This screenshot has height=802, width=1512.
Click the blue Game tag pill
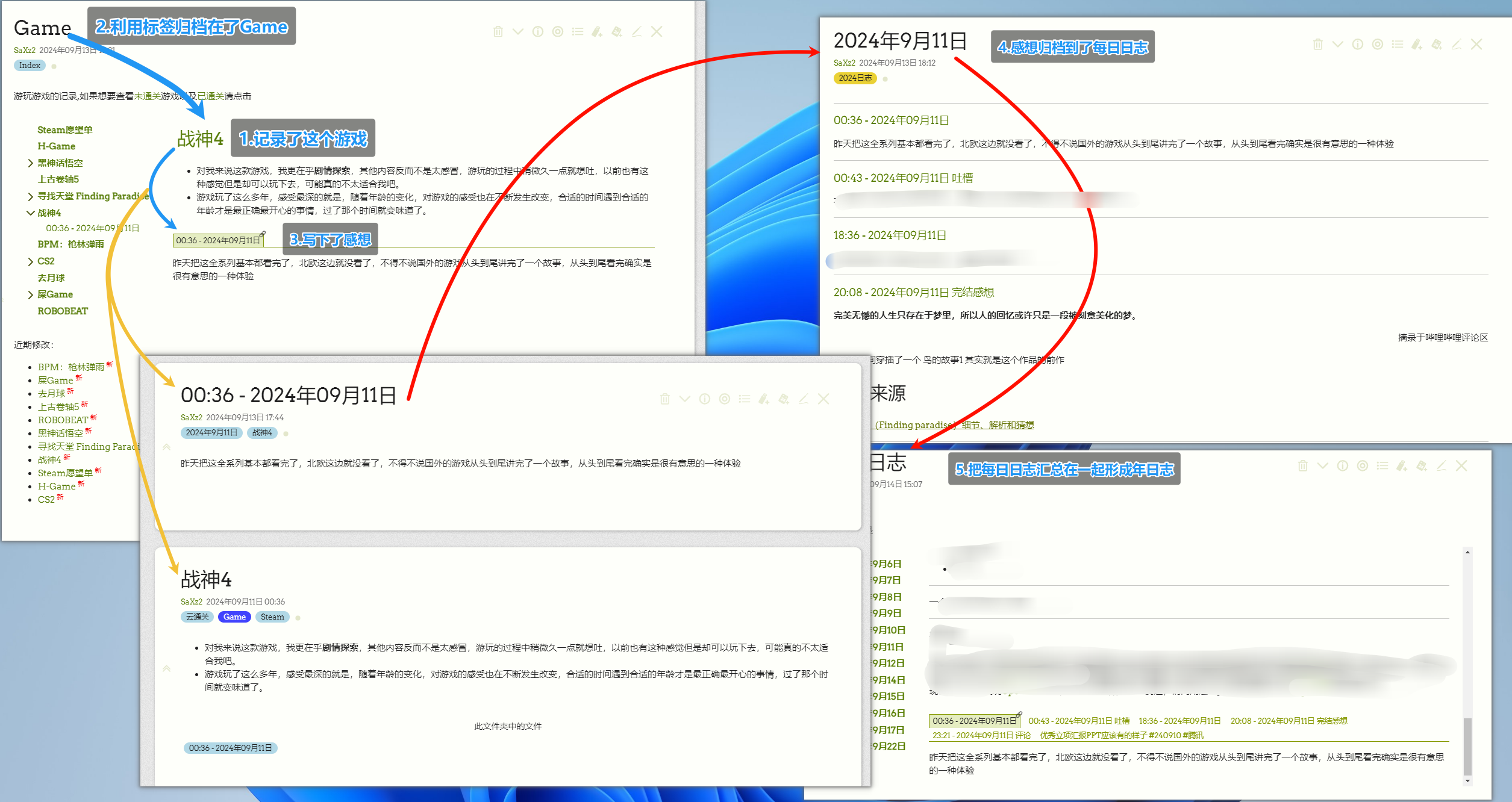point(234,617)
